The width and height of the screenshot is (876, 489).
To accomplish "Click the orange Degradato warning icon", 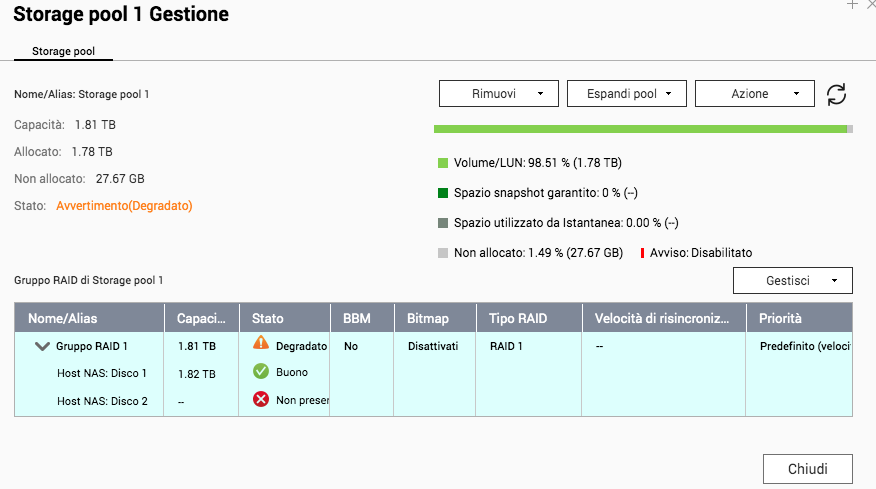I will (261, 344).
